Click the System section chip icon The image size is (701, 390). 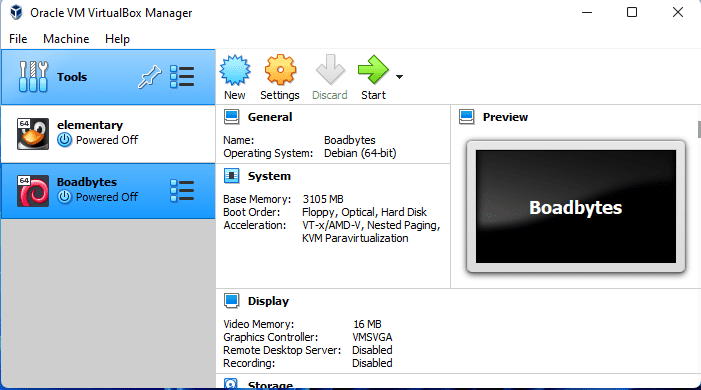(232, 176)
